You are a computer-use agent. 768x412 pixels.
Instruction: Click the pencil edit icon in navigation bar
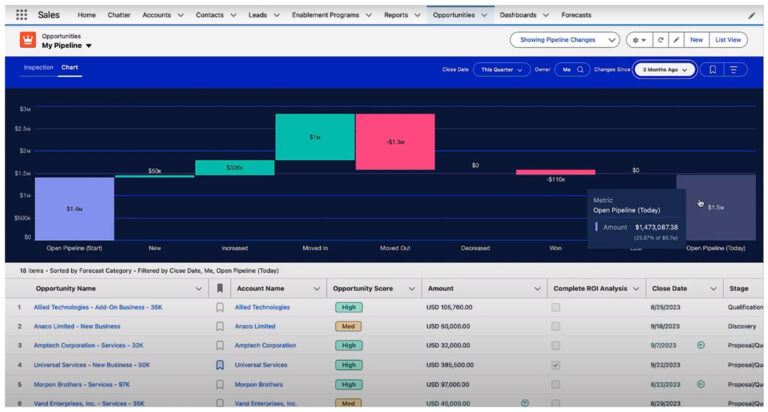click(x=752, y=15)
